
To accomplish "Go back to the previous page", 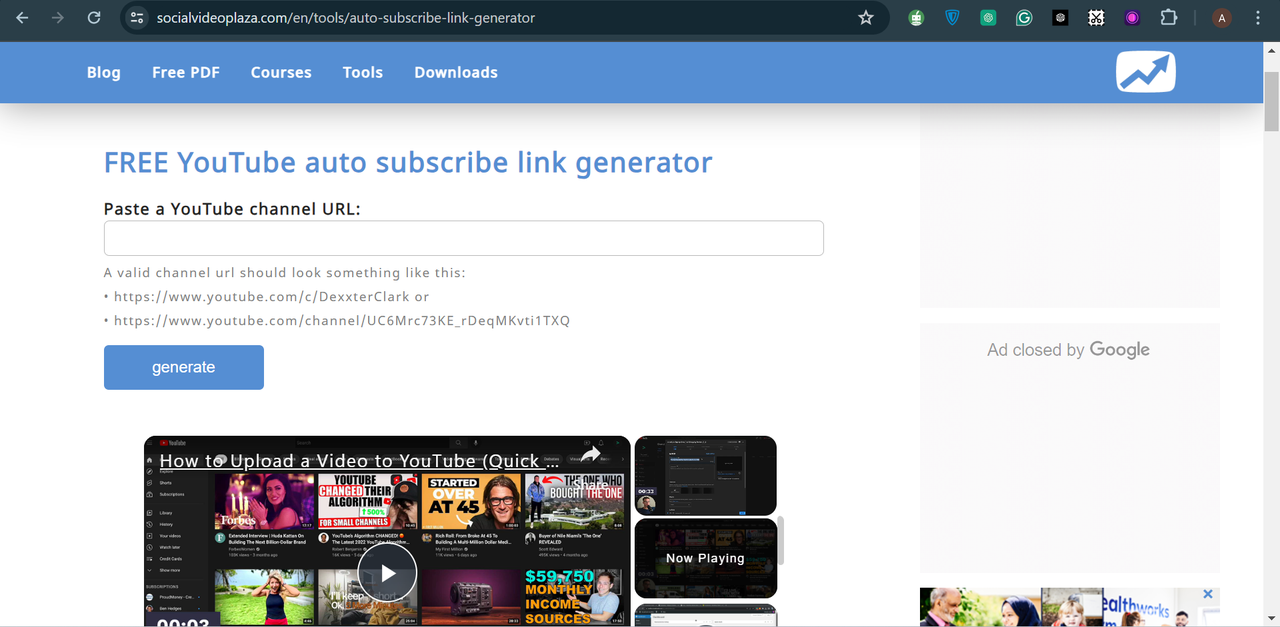I will coord(22,18).
